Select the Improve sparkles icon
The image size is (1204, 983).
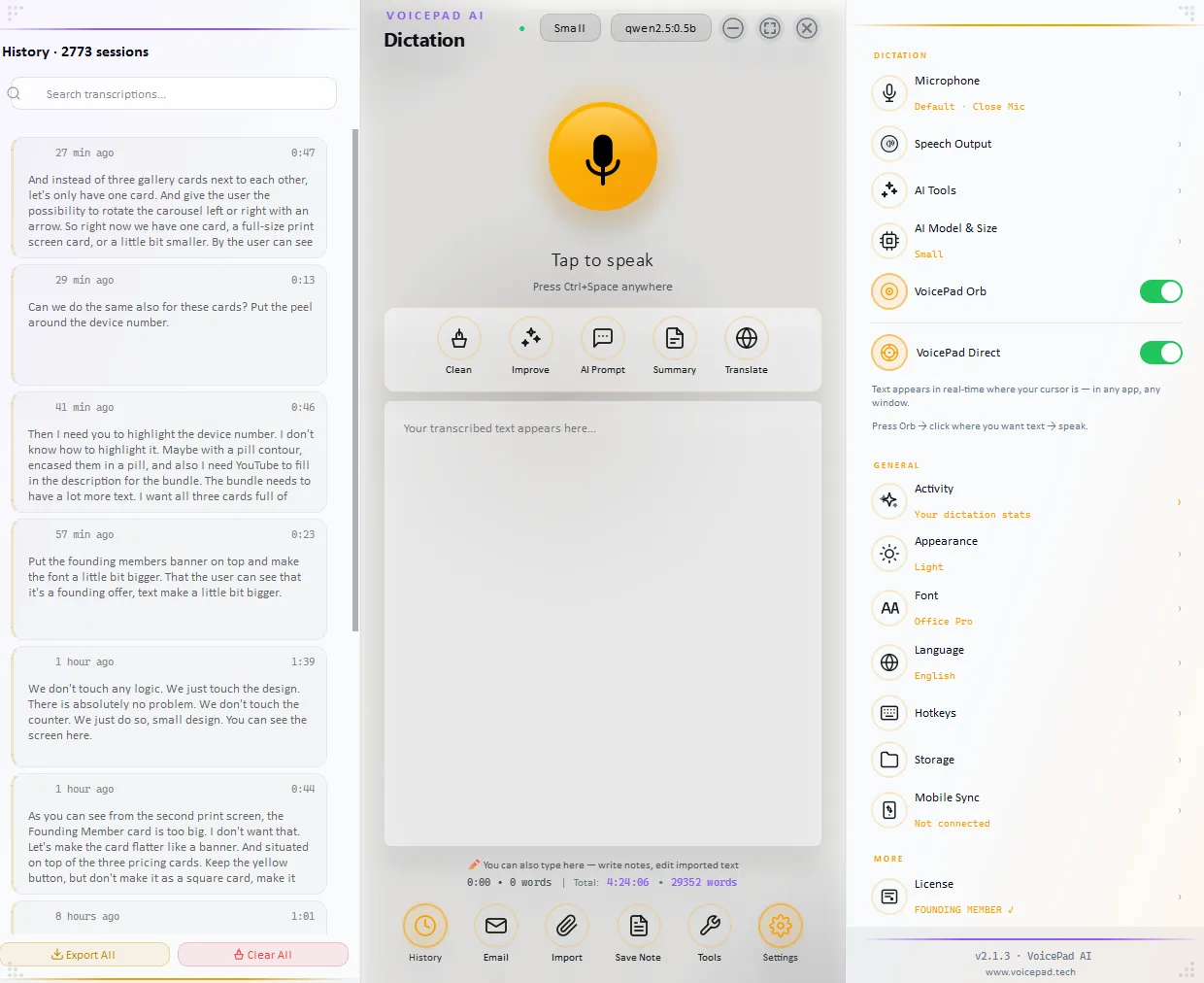(x=530, y=338)
